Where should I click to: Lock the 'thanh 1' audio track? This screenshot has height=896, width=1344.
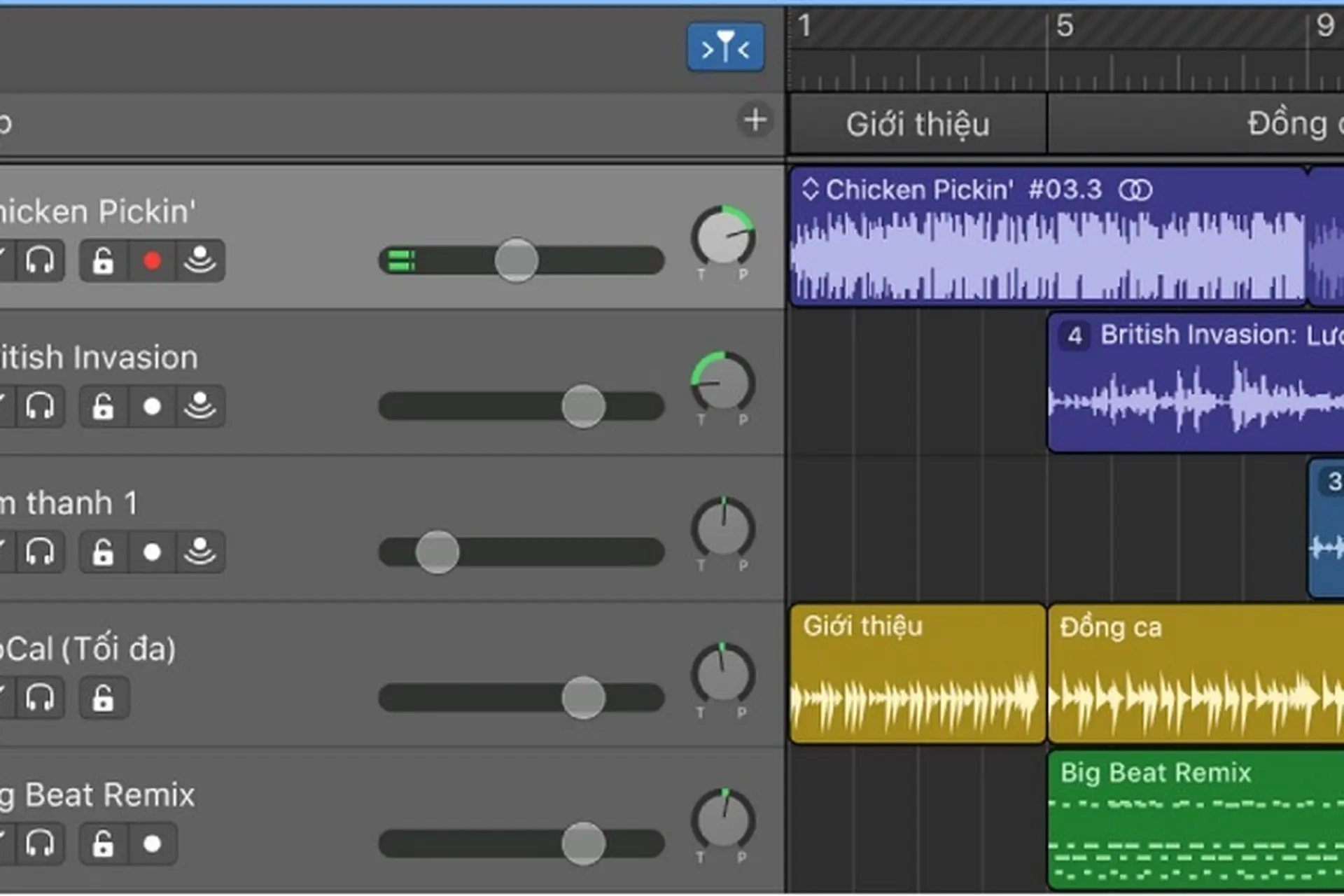point(103,552)
